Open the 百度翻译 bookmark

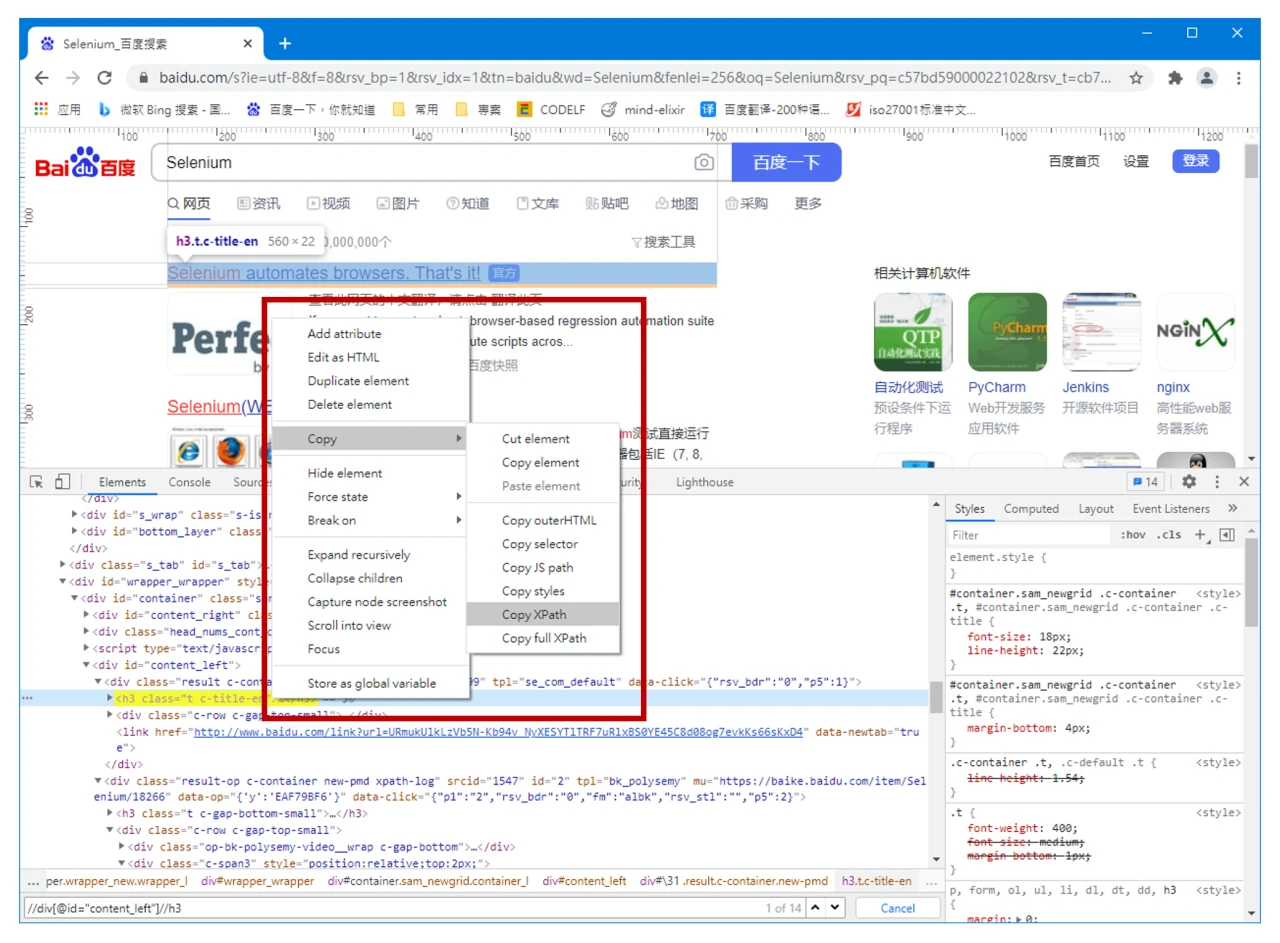765,110
